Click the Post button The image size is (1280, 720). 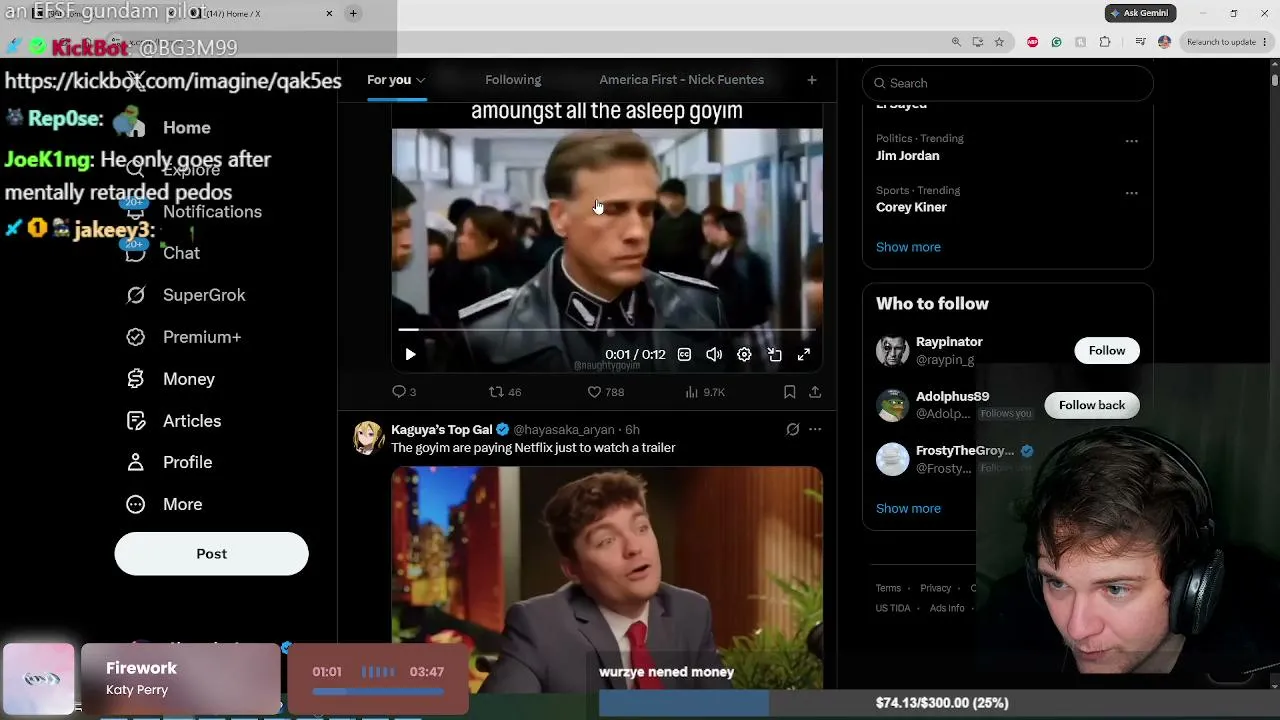point(211,554)
